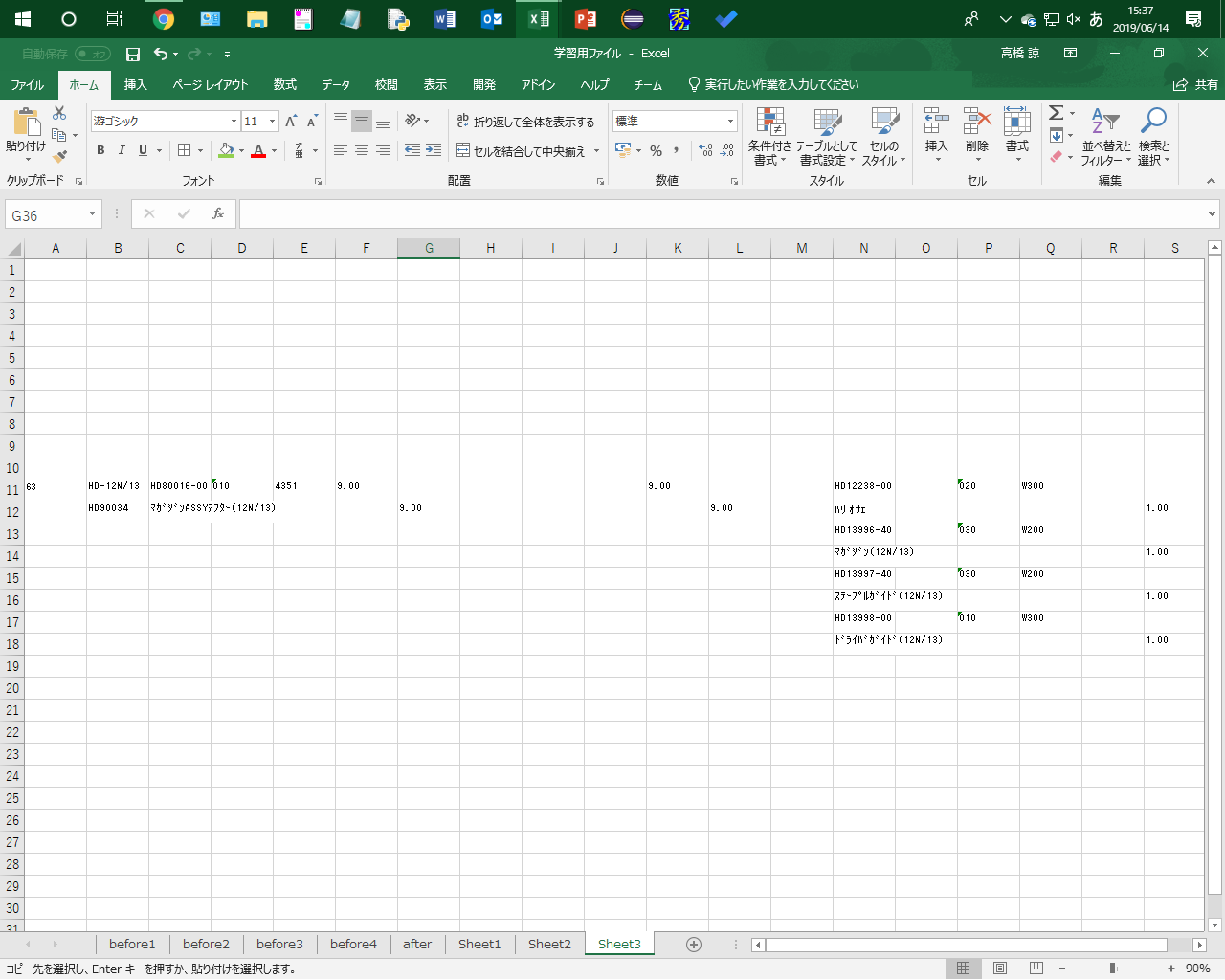The image size is (1225, 980).
Task: Click the add new sheet plus icon
Action: (694, 945)
